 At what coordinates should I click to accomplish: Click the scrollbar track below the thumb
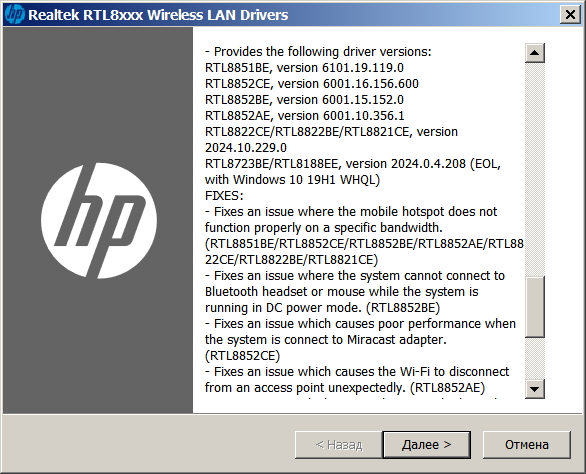534,358
